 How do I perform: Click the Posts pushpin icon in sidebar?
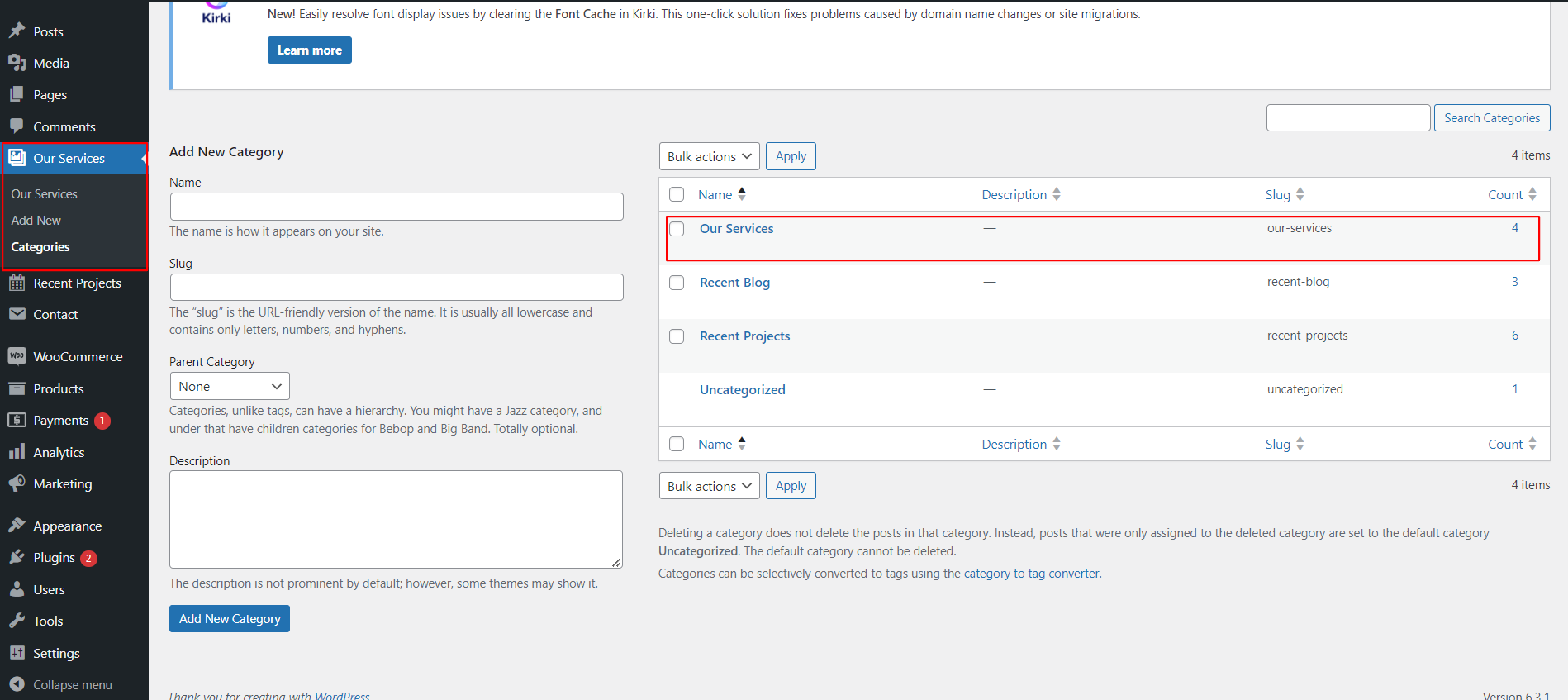pyautogui.click(x=17, y=31)
